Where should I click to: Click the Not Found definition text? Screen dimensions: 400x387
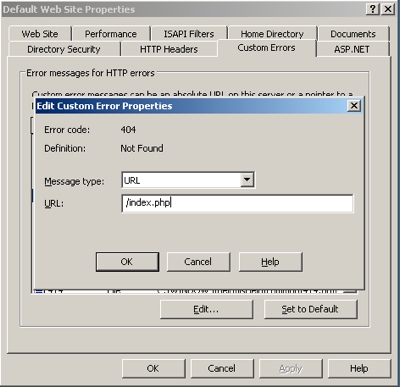[x=142, y=148]
